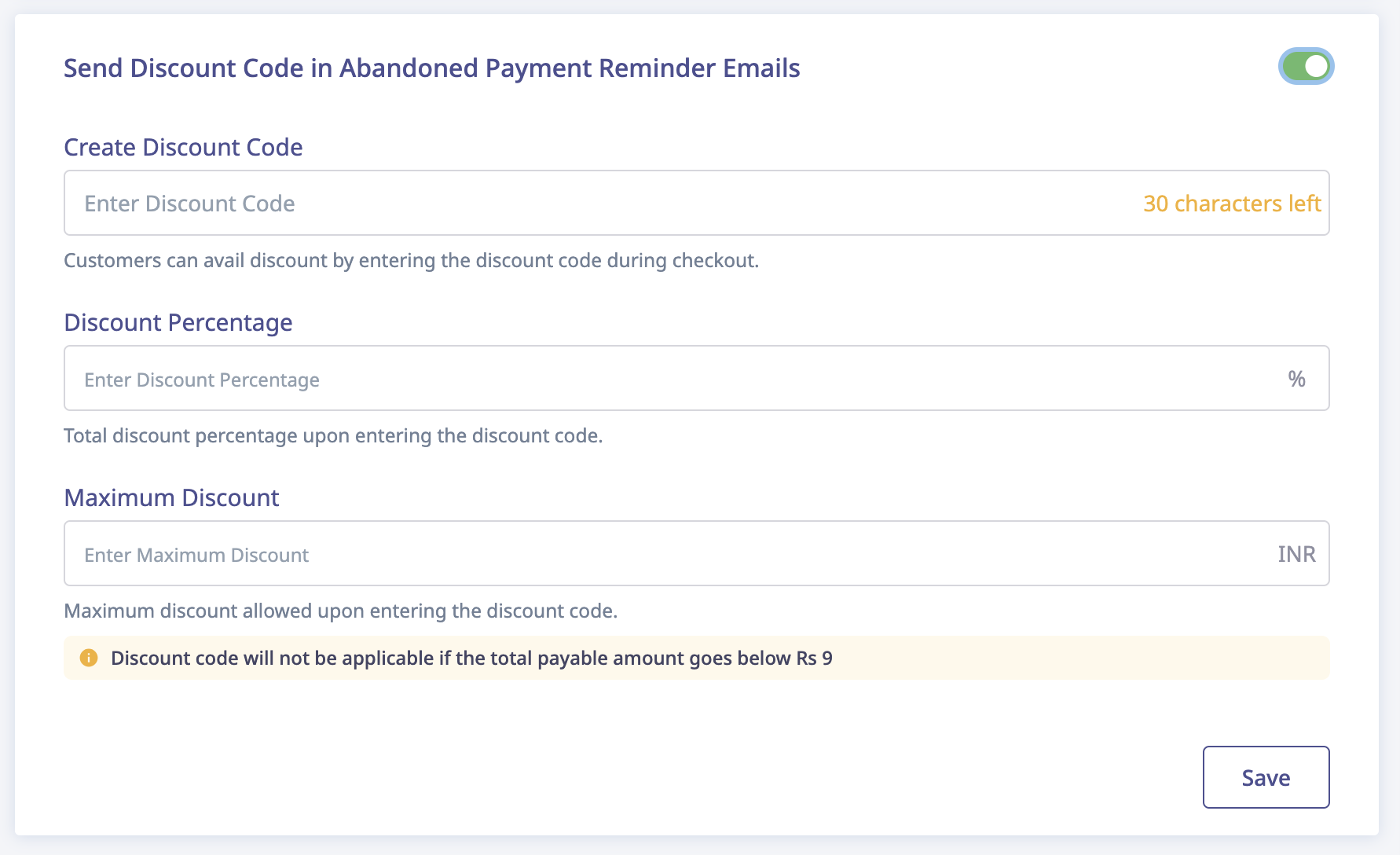This screenshot has width=1400, height=855.
Task: Click the checkout discount help text
Action: point(411,260)
